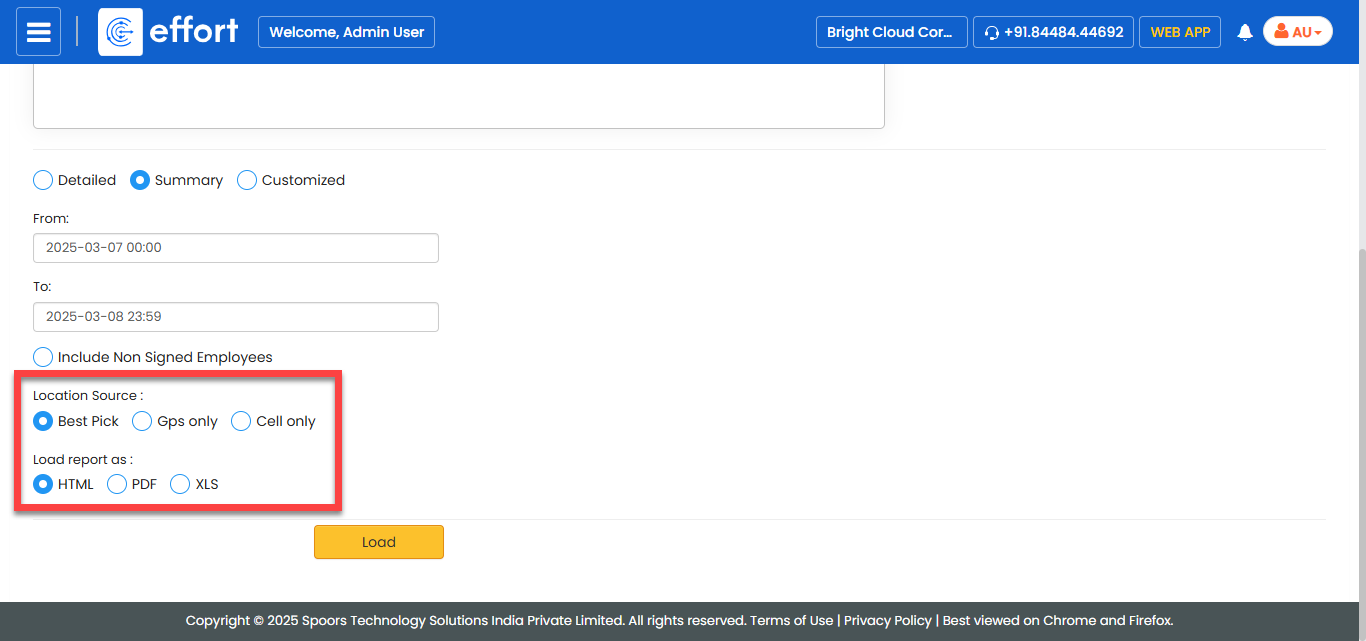The height and width of the screenshot is (641, 1366).
Task: Open the Privacy Policy link
Action: pos(887,620)
